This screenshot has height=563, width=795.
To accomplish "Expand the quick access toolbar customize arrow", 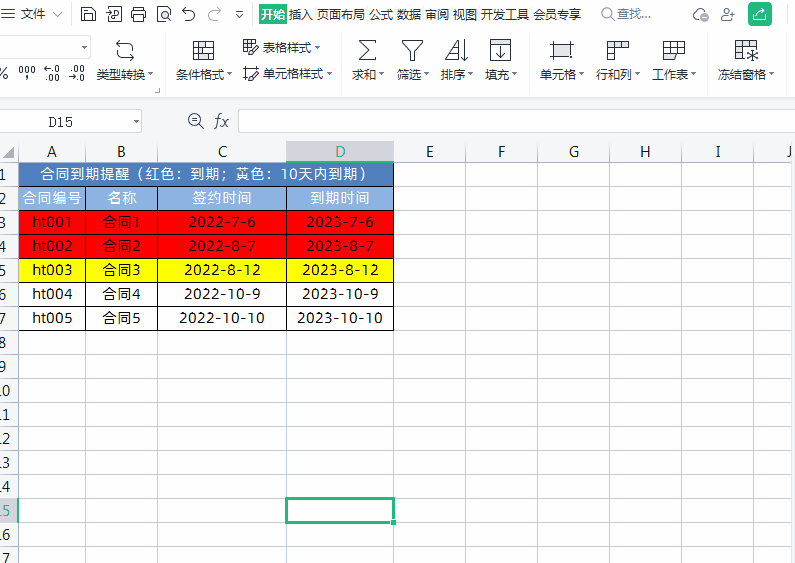I will (239, 15).
